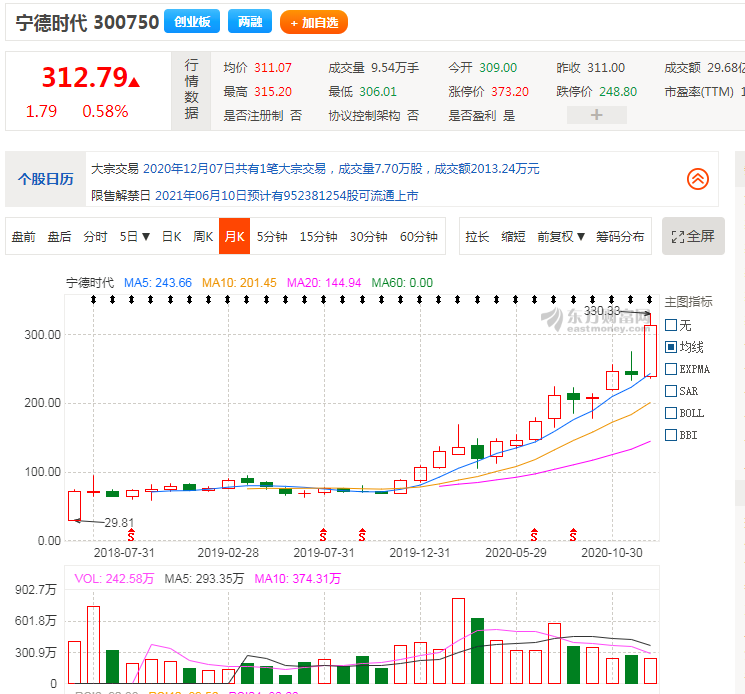Screen dimensions: 745x694
Task: Open the 前复权 dropdown
Action: click(x=561, y=237)
